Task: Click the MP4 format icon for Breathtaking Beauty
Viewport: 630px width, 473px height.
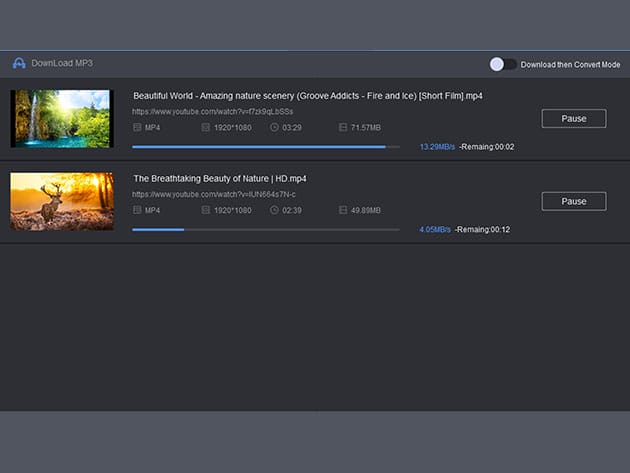Action: (137, 210)
